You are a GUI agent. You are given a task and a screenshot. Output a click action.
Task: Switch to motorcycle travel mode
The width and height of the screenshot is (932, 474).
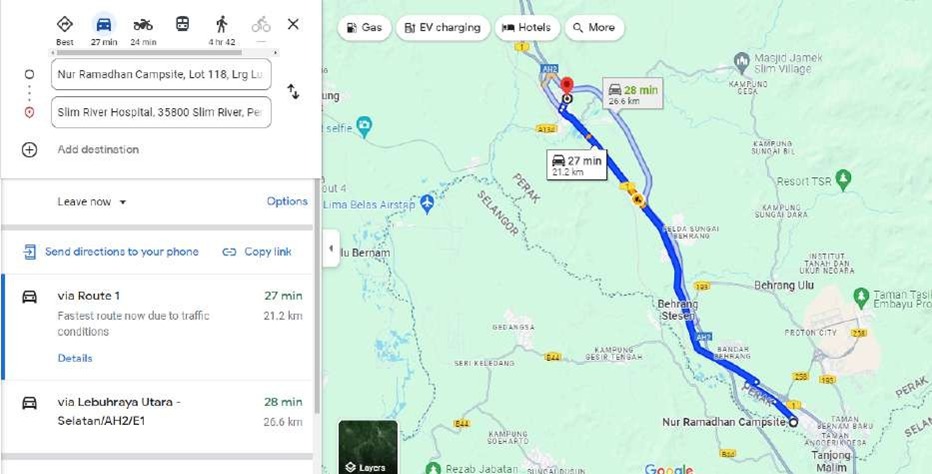[143, 24]
